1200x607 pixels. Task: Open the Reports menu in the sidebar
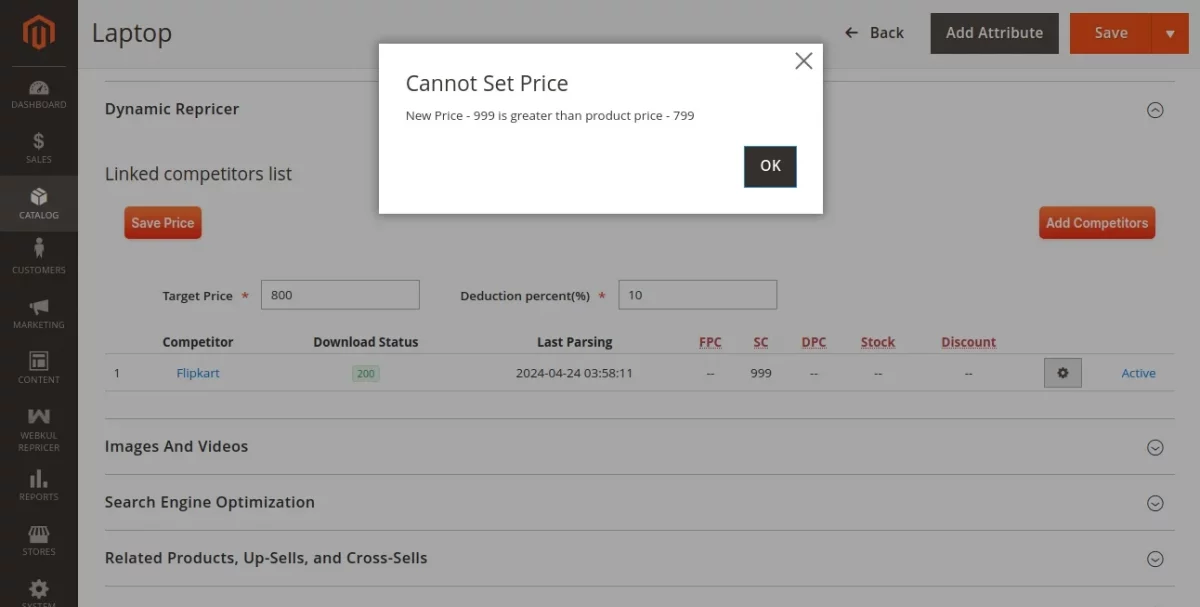[x=38, y=485]
